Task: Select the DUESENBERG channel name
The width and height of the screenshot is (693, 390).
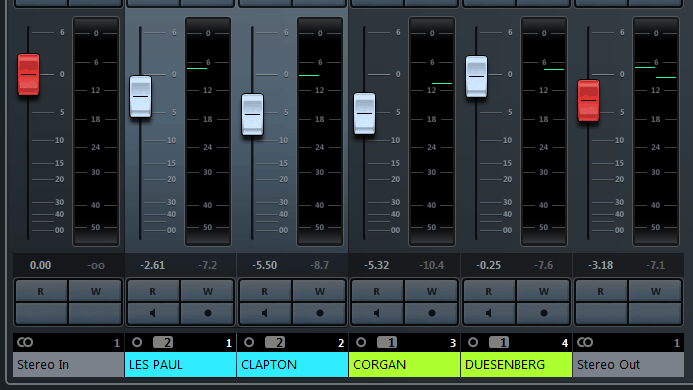Action: 516,364
